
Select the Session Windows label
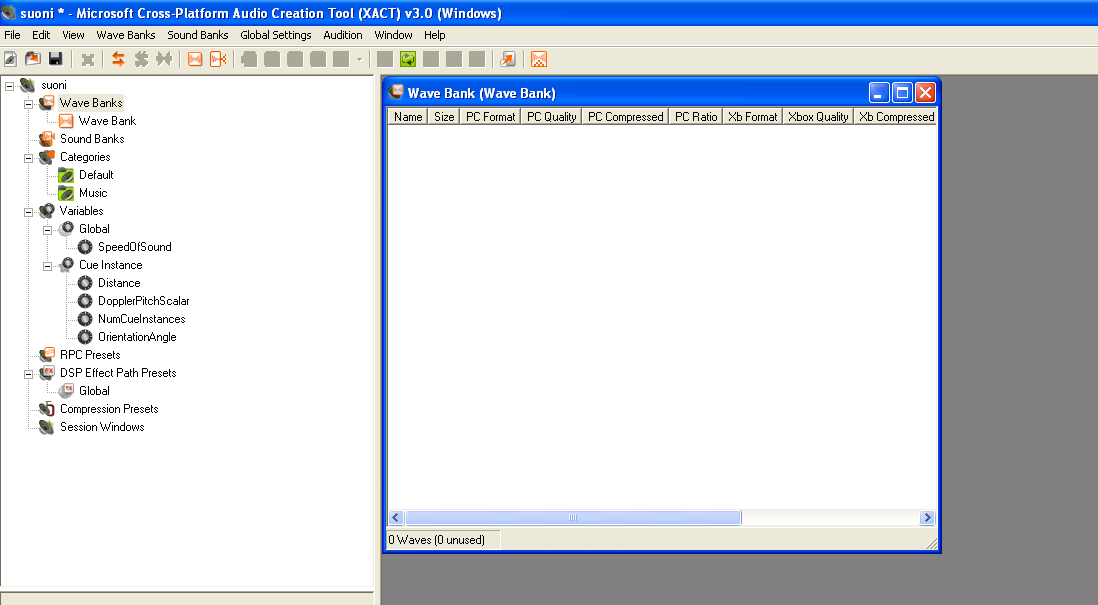[x=102, y=427]
